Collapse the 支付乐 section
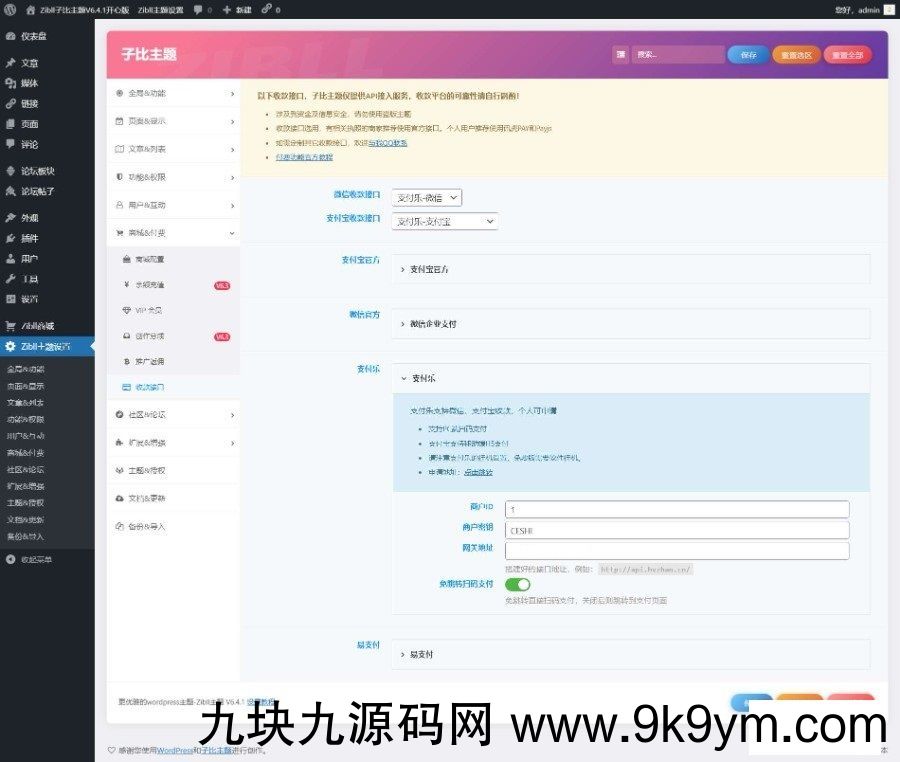The image size is (900, 762). pyautogui.click(x=630, y=379)
